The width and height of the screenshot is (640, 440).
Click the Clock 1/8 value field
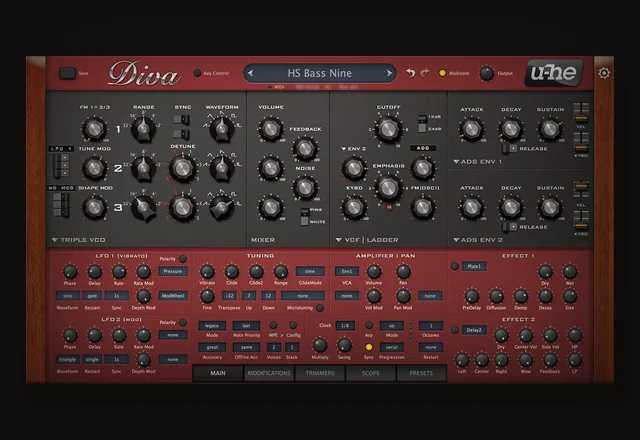[345, 326]
